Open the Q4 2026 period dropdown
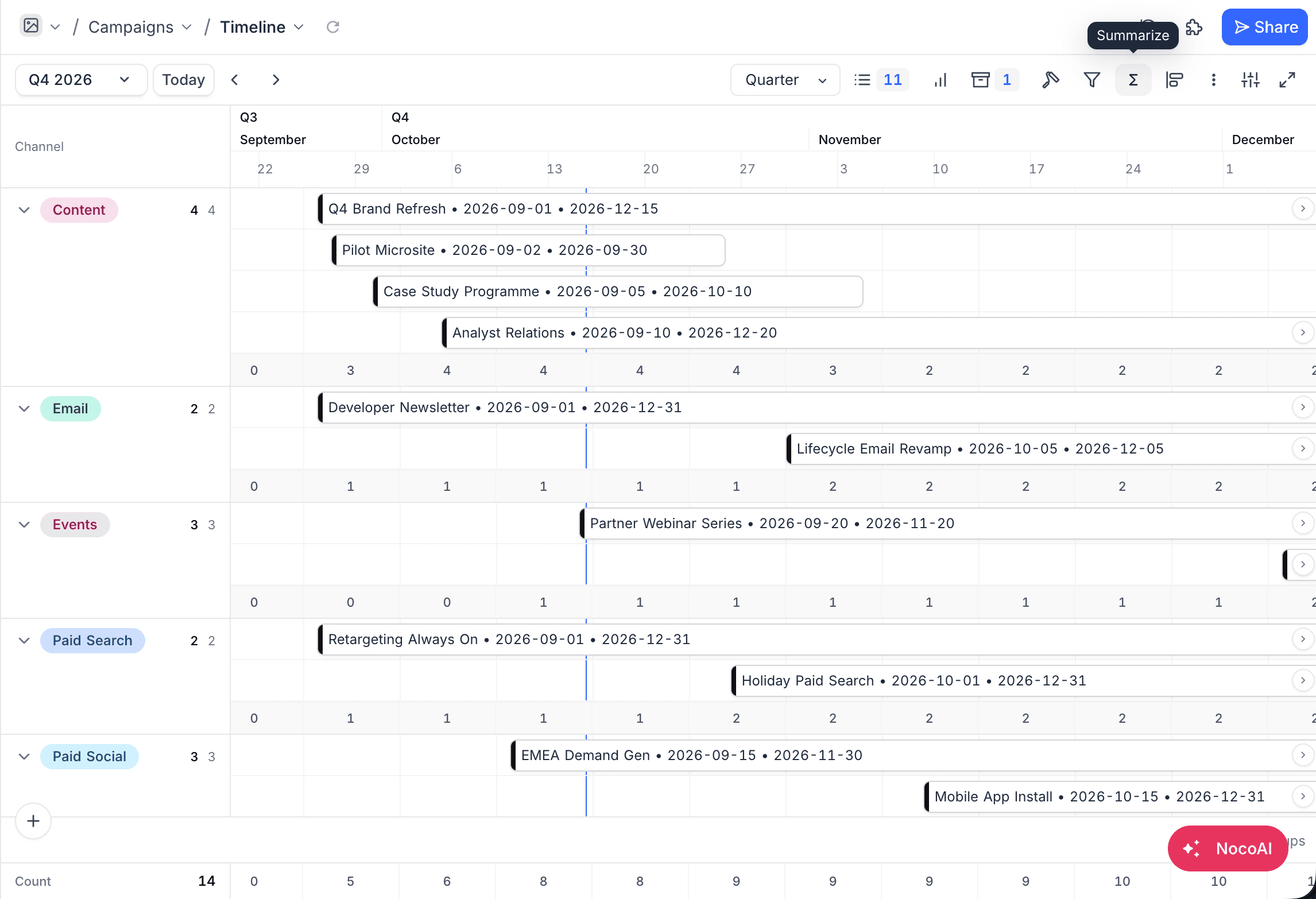Screen dimensions: 1316x899 pyautogui.click(x=80, y=80)
